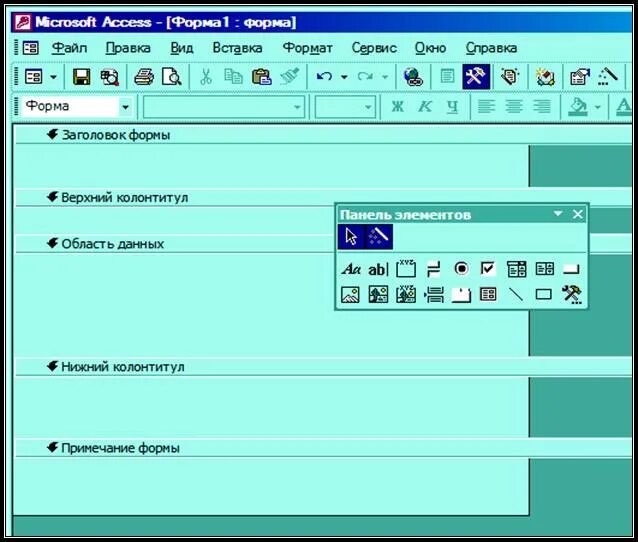Click the Print icon
This screenshot has height=542, width=638.
(144, 76)
